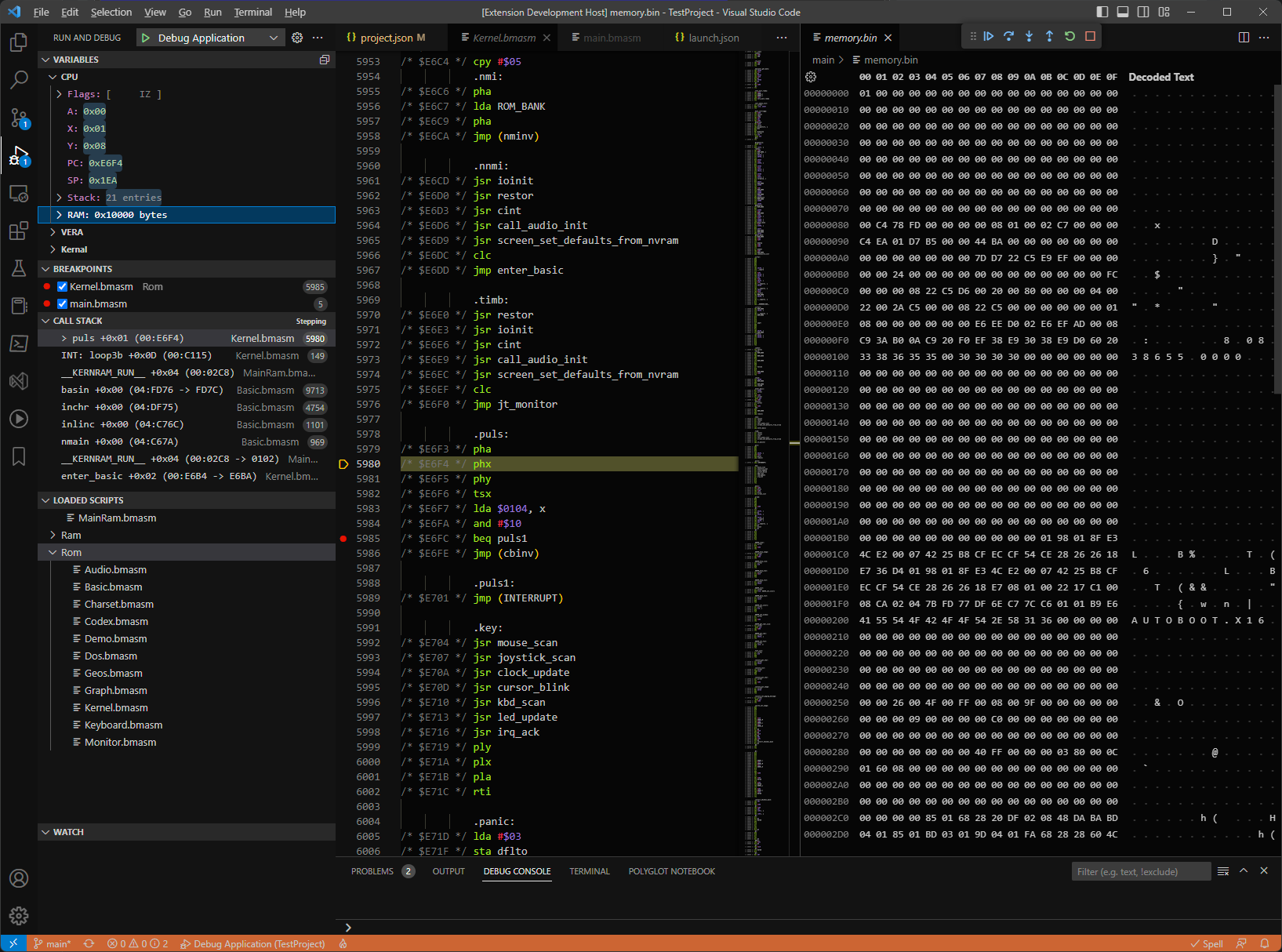The width and height of the screenshot is (1282, 952).
Task: Toggle the red breakpoint on line 5985
Action: 343,539
